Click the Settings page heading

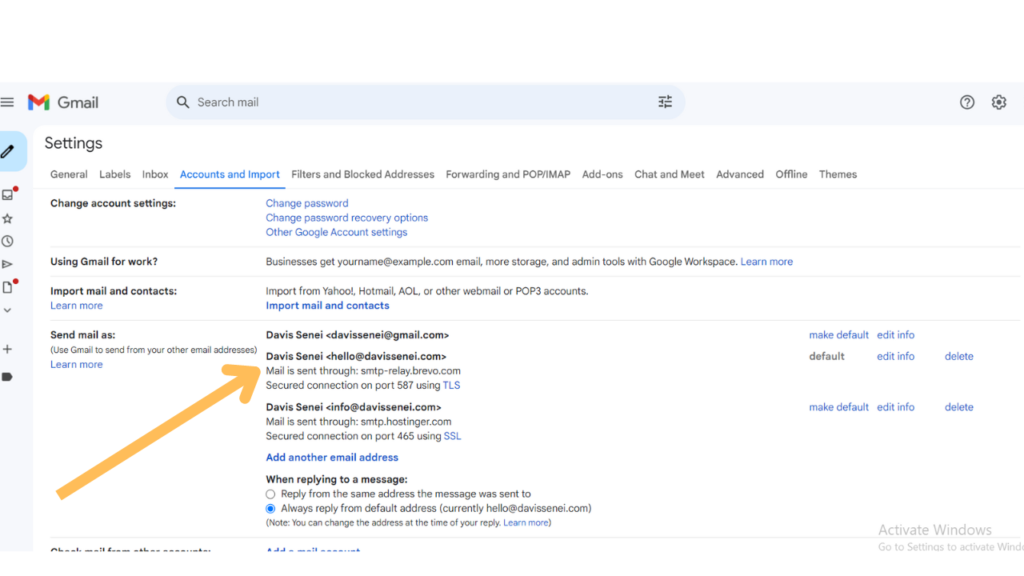(x=73, y=143)
